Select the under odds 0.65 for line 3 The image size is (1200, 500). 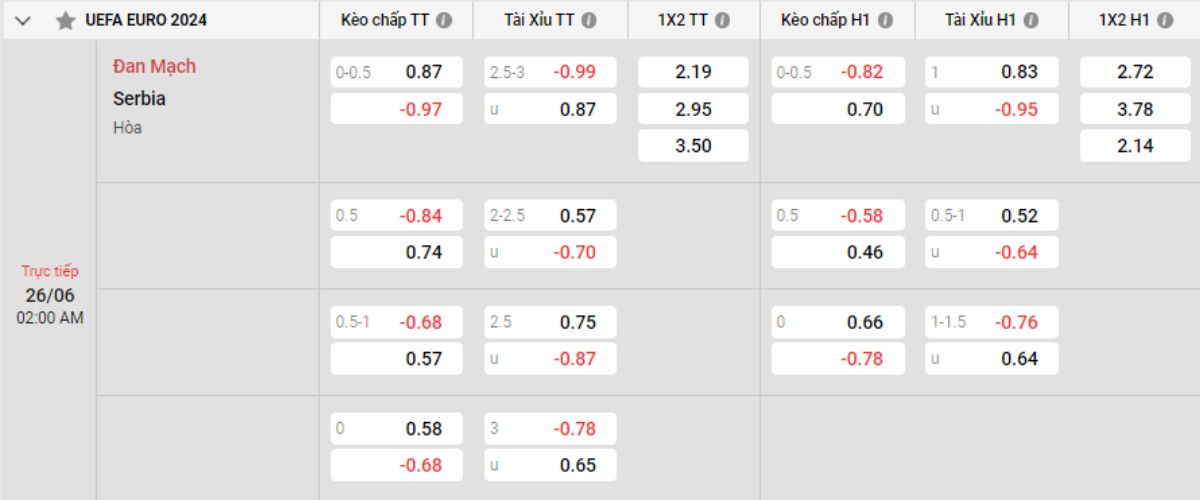point(551,465)
